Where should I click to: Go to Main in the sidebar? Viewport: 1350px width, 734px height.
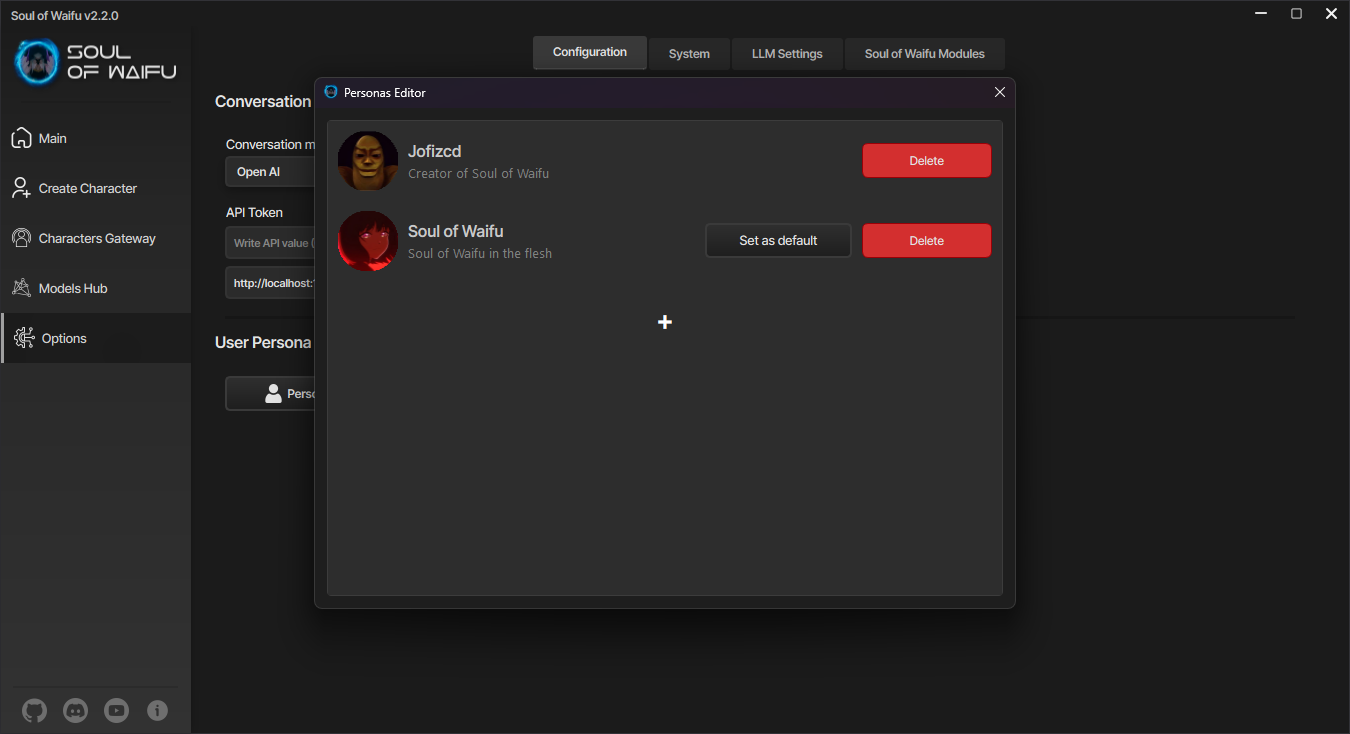pyautogui.click(x=96, y=138)
